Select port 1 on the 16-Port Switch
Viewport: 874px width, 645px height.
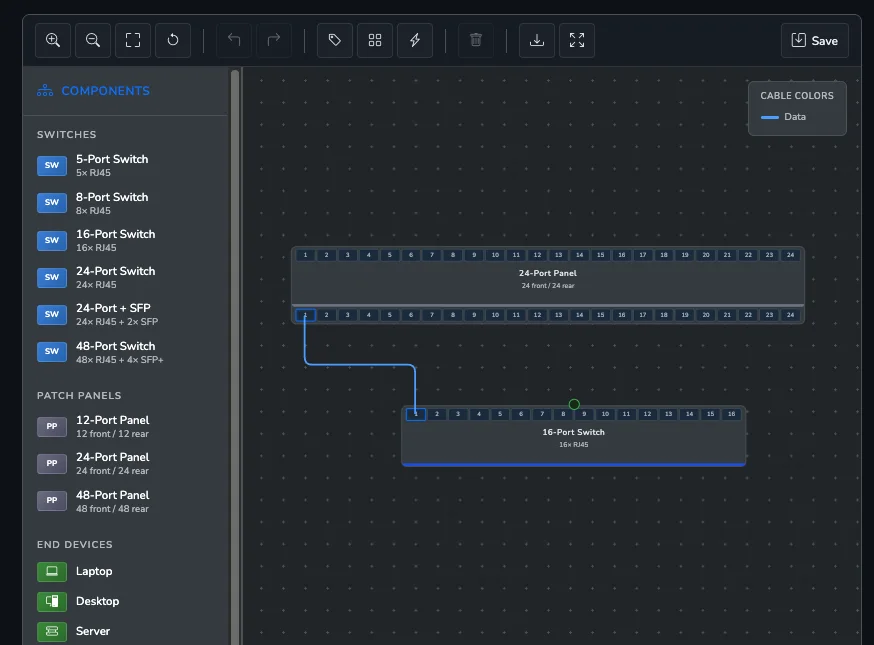point(416,414)
